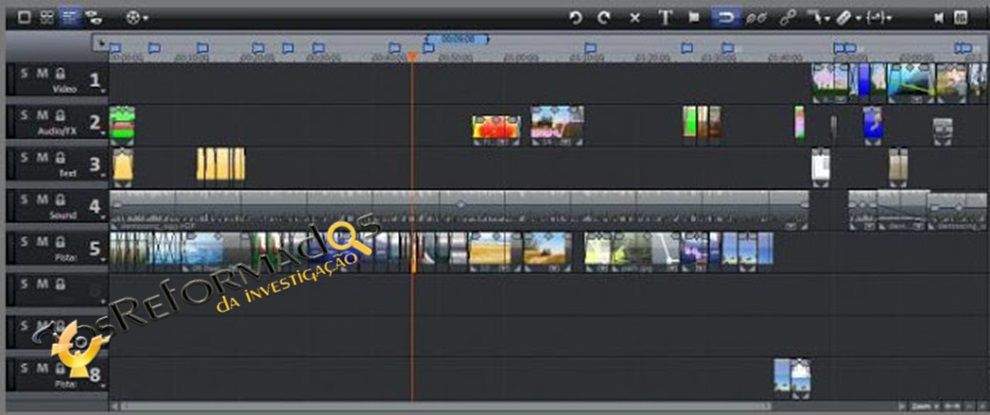Toggle Solo on track 1 Video
Image resolution: width=990 pixels, height=415 pixels.
click(x=24, y=73)
